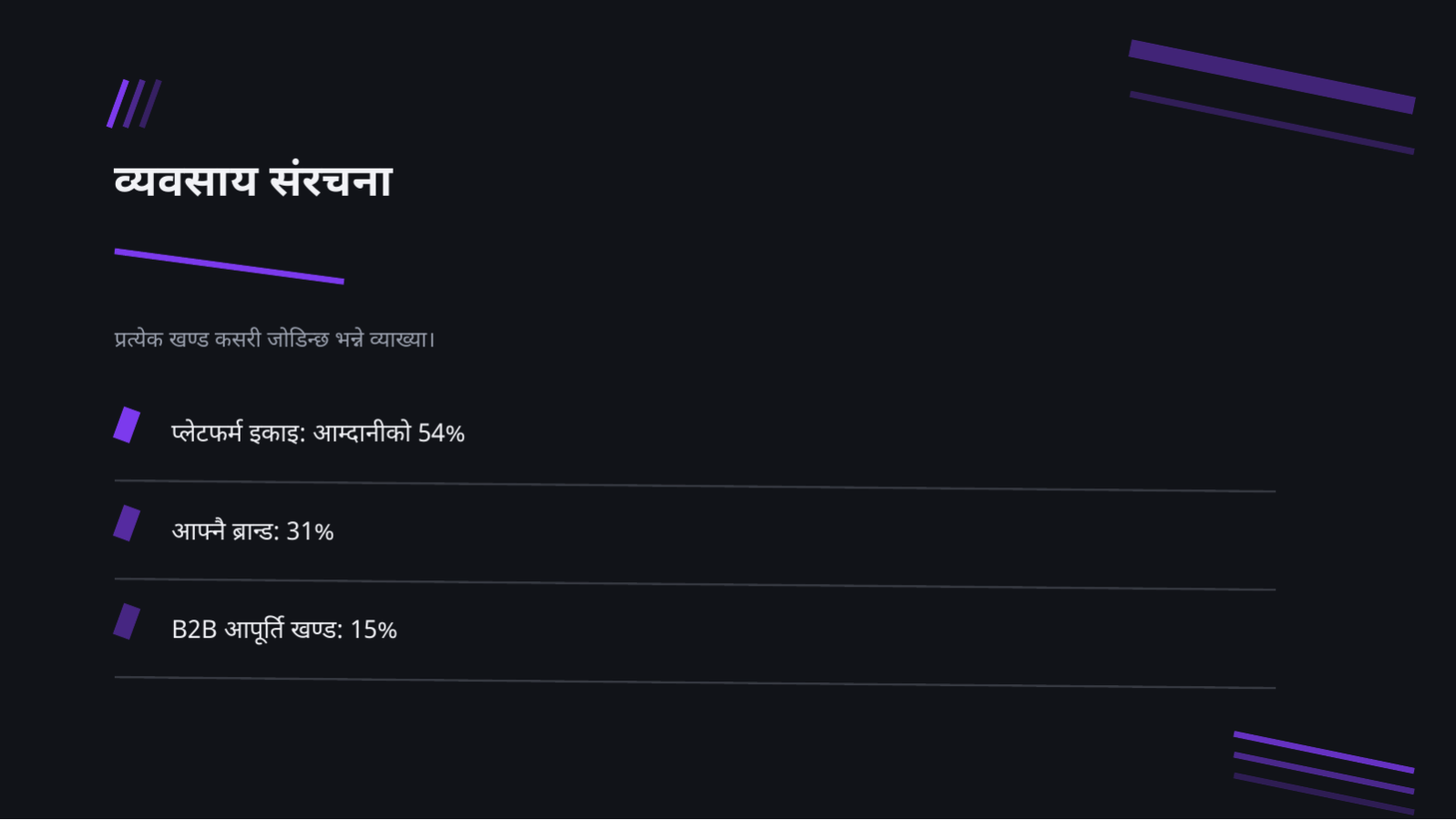Viewport: 1456px width, 820px height.
Task: Click the divider line below B2B row
Action: tap(694, 682)
